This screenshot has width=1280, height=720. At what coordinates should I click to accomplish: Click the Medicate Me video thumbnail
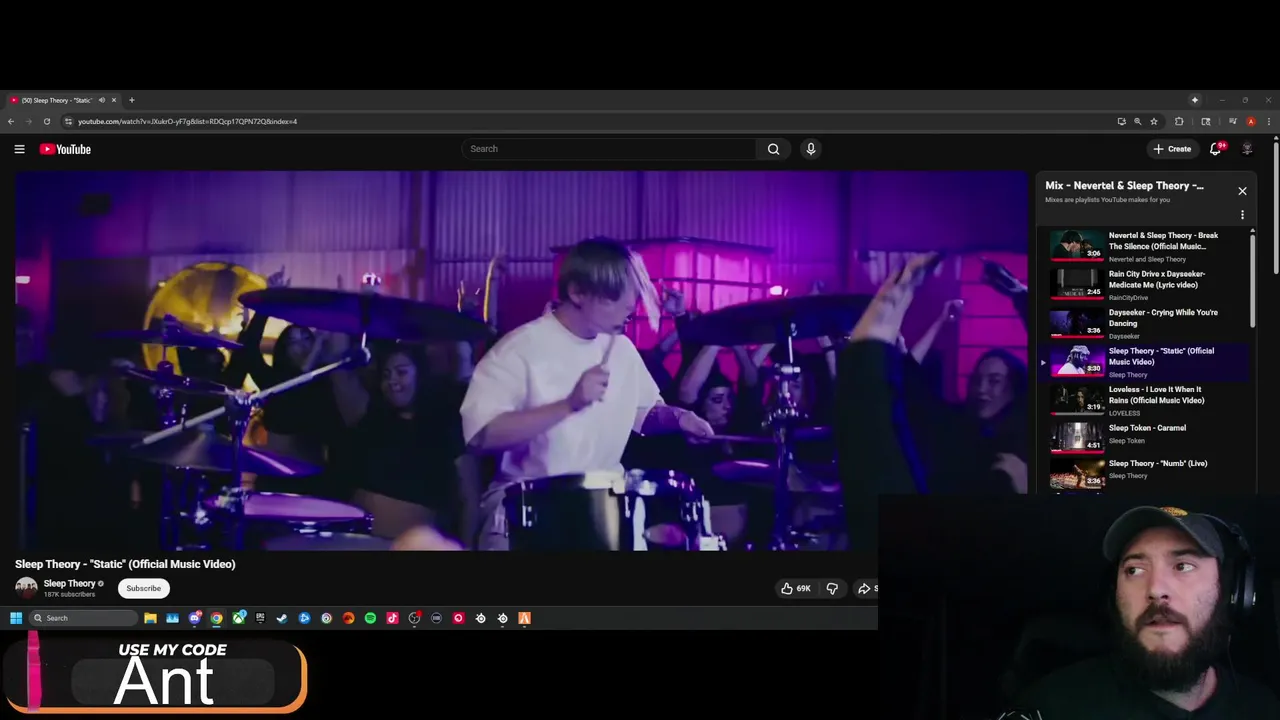point(1077,285)
